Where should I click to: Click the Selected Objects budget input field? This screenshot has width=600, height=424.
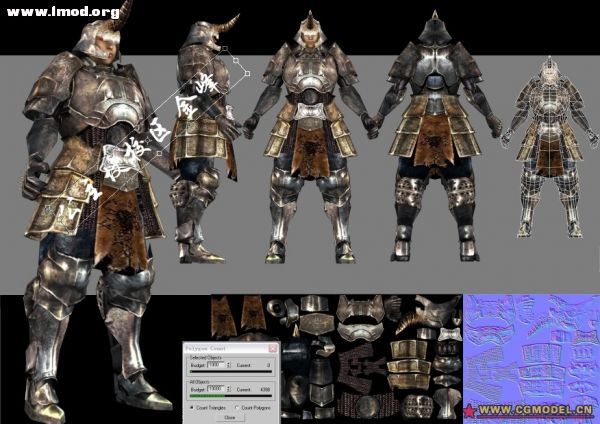(x=213, y=366)
